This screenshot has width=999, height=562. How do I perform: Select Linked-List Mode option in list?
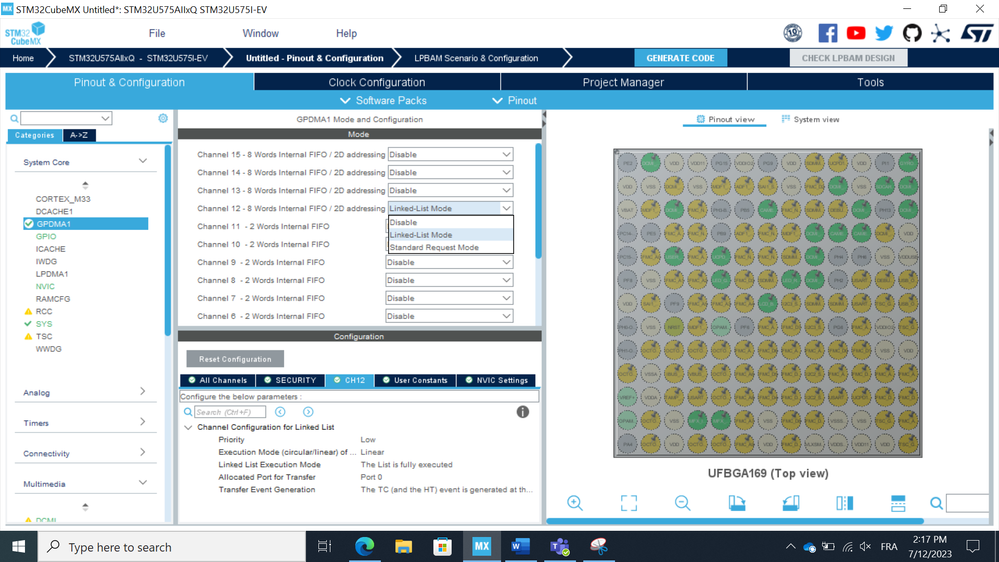pos(450,234)
